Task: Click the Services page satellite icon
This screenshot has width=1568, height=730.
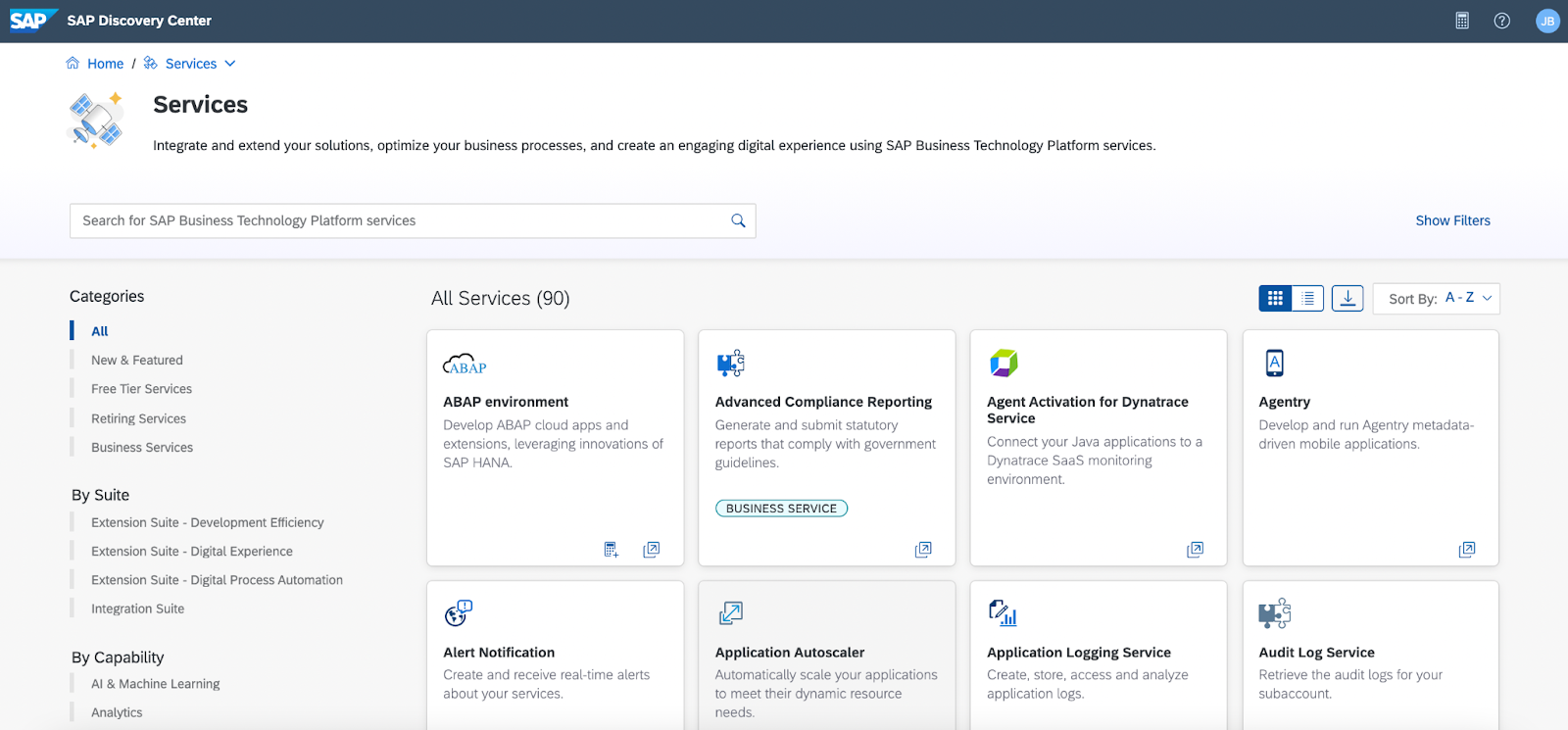Action: click(96, 120)
